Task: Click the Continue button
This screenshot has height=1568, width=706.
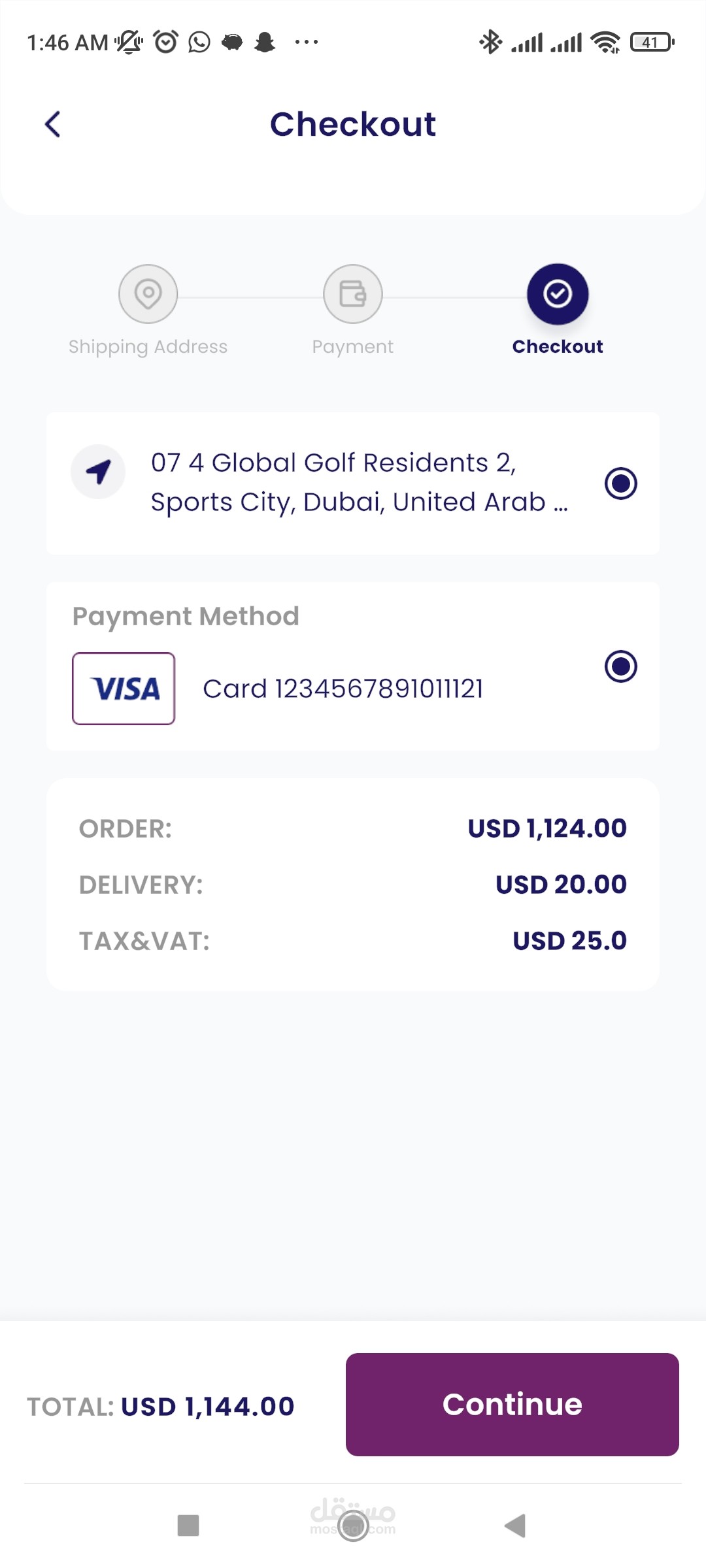Action: [513, 1405]
